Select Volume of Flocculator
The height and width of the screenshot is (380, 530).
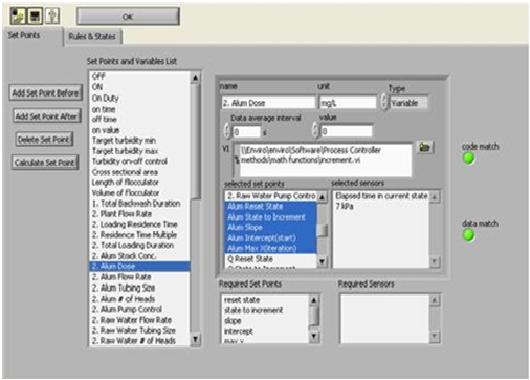[x=140, y=193]
